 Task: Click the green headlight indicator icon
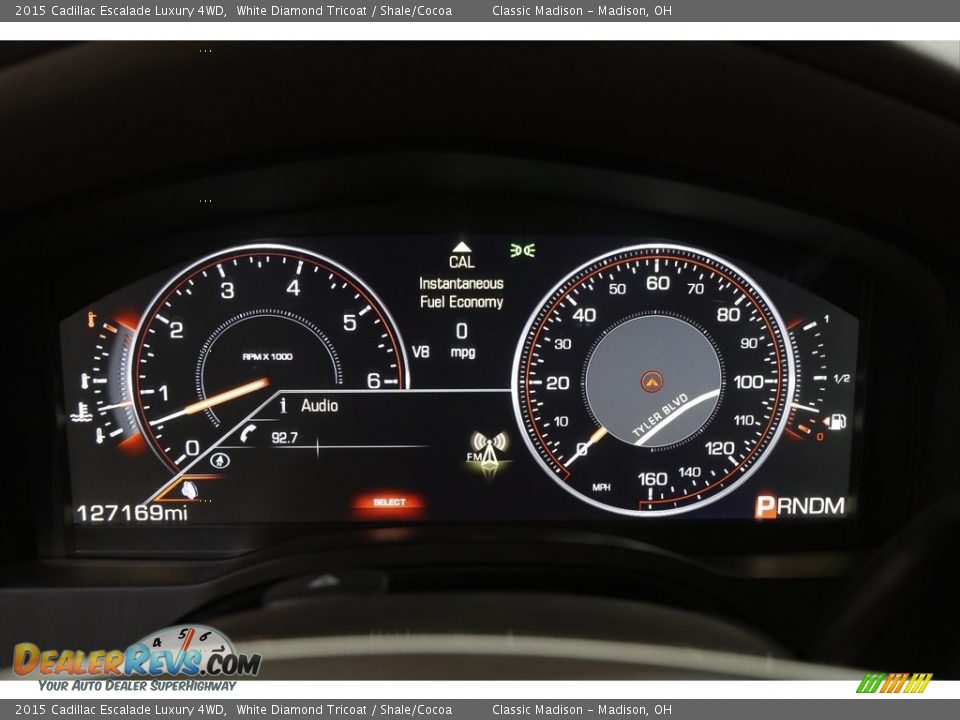pos(522,250)
